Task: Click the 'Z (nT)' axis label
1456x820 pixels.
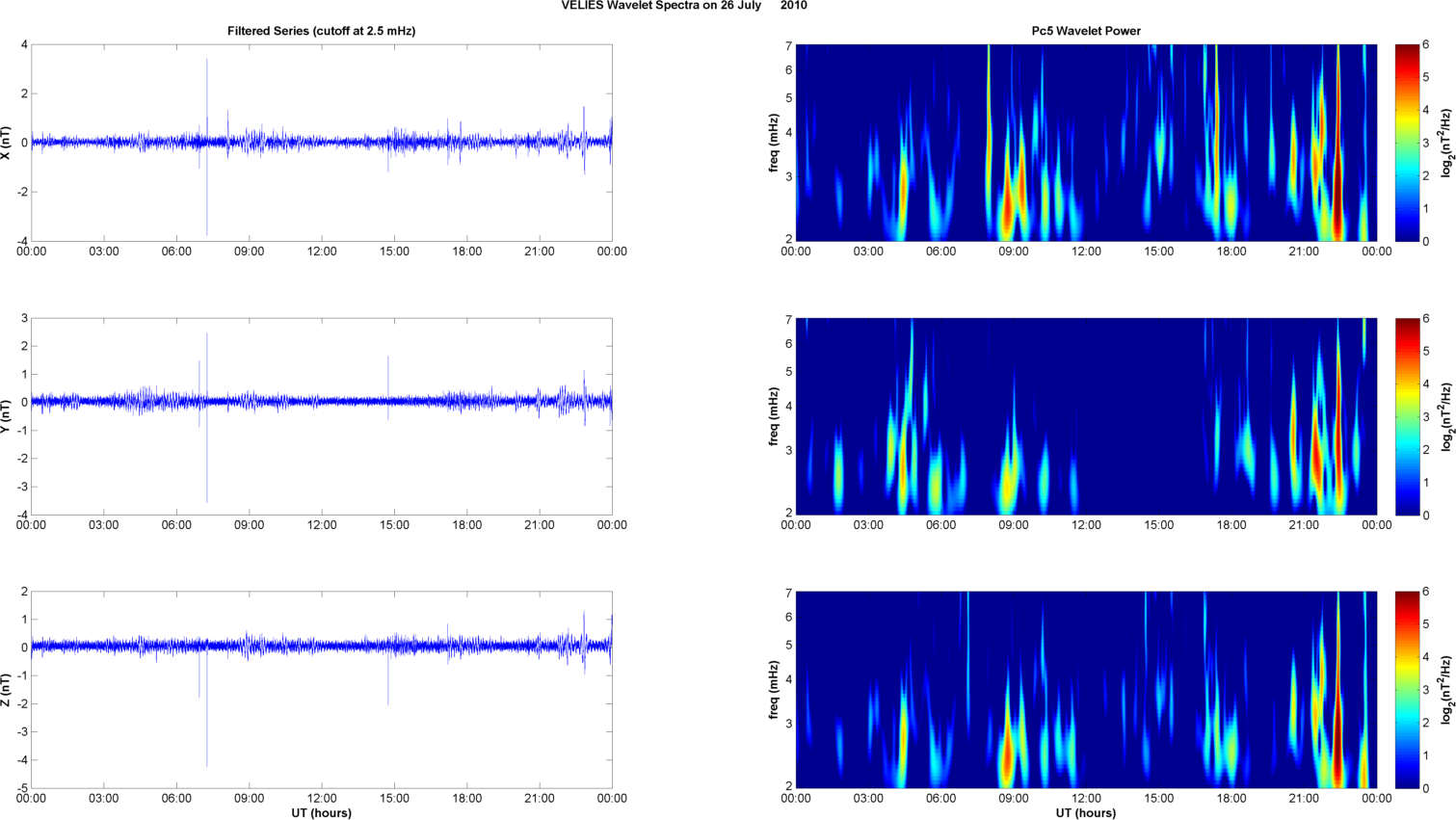Action: (7, 690)
